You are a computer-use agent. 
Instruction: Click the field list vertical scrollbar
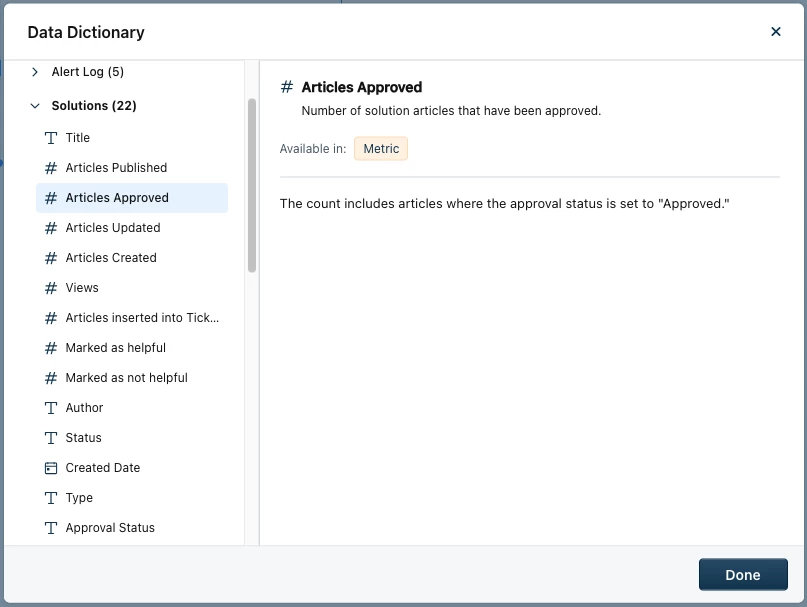click(252, 185)
